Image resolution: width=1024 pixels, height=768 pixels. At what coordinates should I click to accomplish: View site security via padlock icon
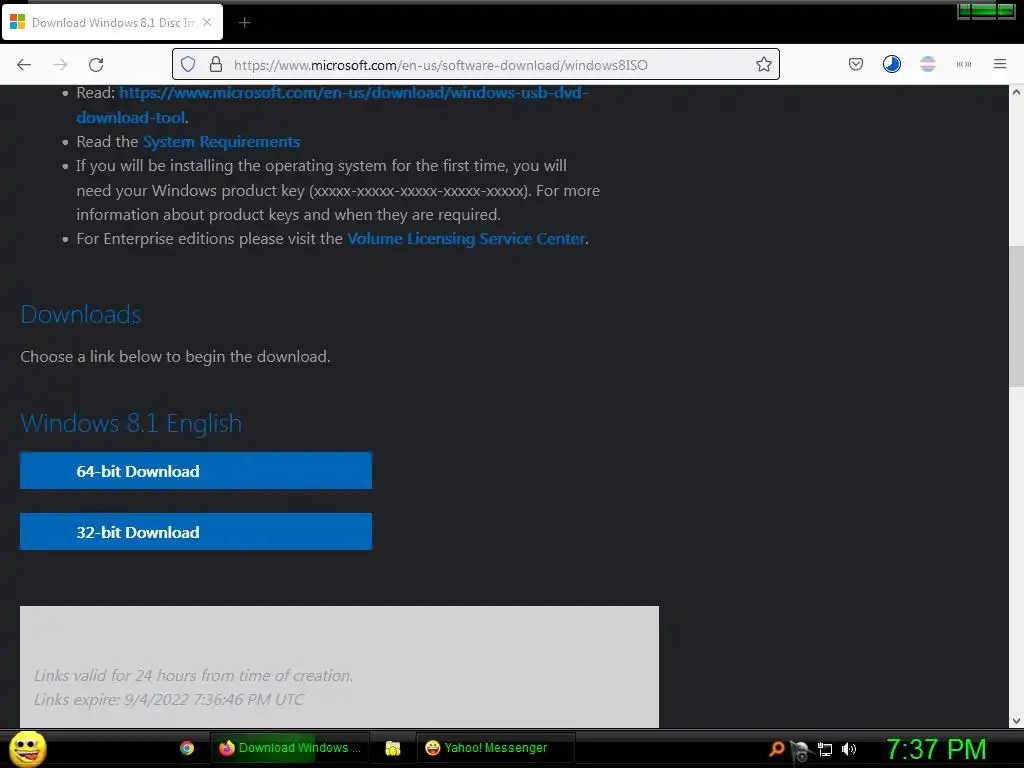pyautogui.click(x=216, y=64)
